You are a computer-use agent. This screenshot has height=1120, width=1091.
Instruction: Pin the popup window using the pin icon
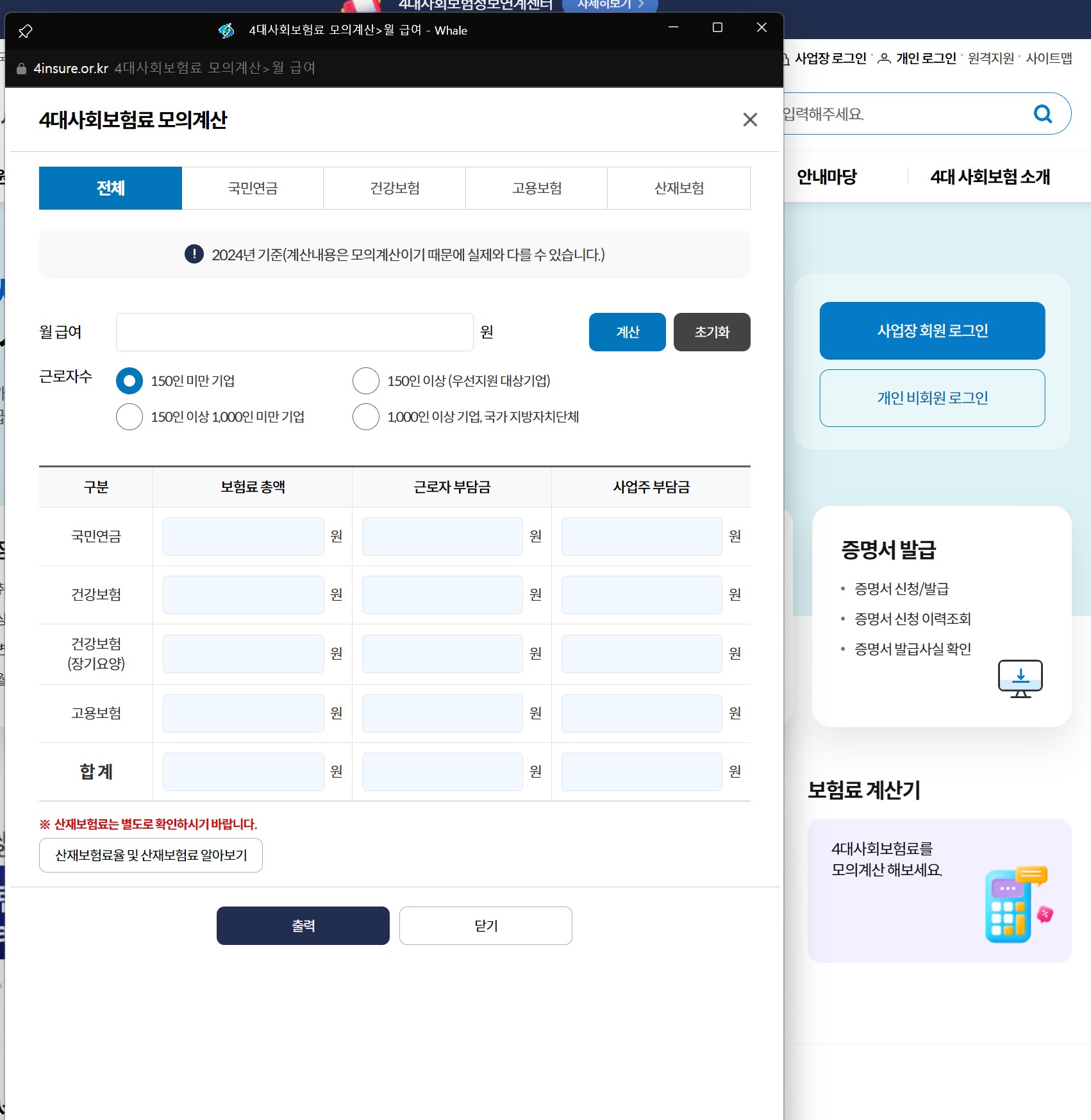click(x=26, y=30)
